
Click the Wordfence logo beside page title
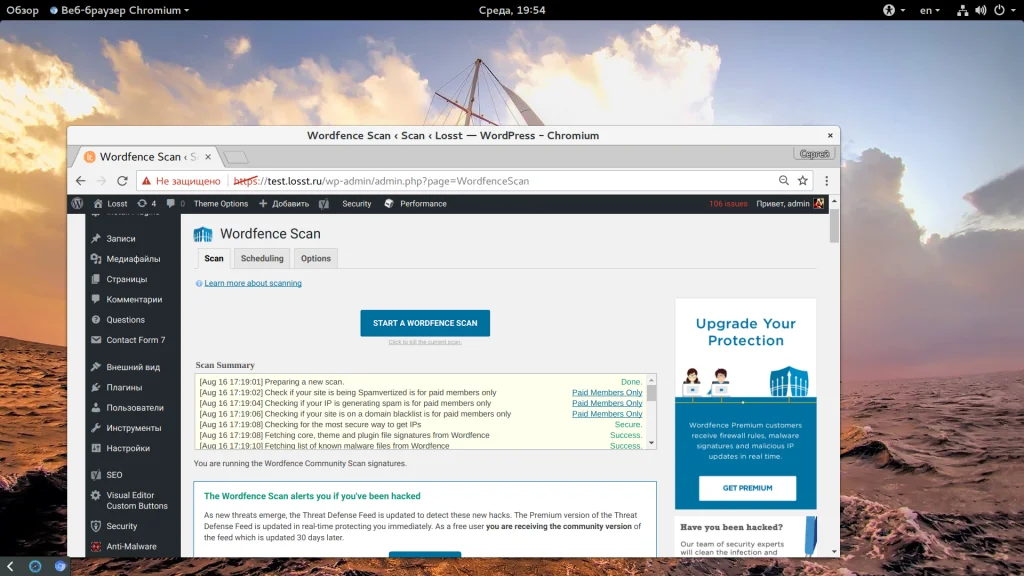point(203,234)
